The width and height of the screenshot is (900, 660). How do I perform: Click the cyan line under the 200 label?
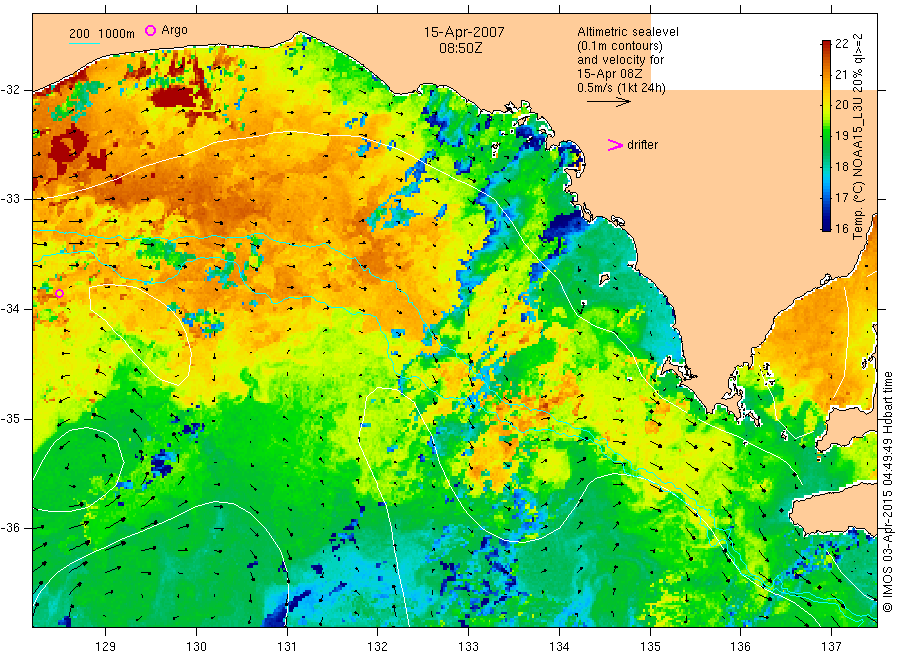pos(84,43)
